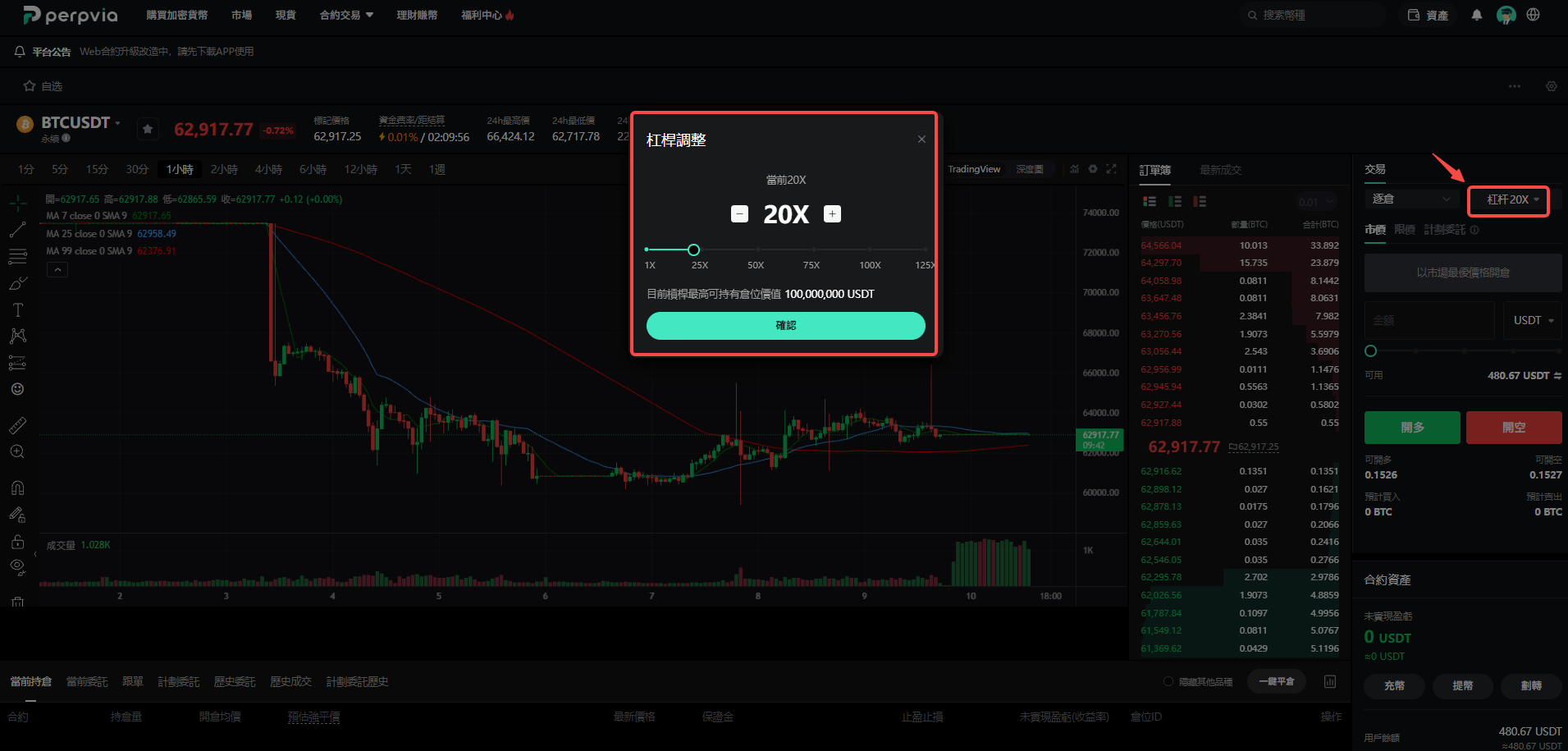Select the brush drawing tool
Screen dimensions: 1568x751
(x=17, y=283)
